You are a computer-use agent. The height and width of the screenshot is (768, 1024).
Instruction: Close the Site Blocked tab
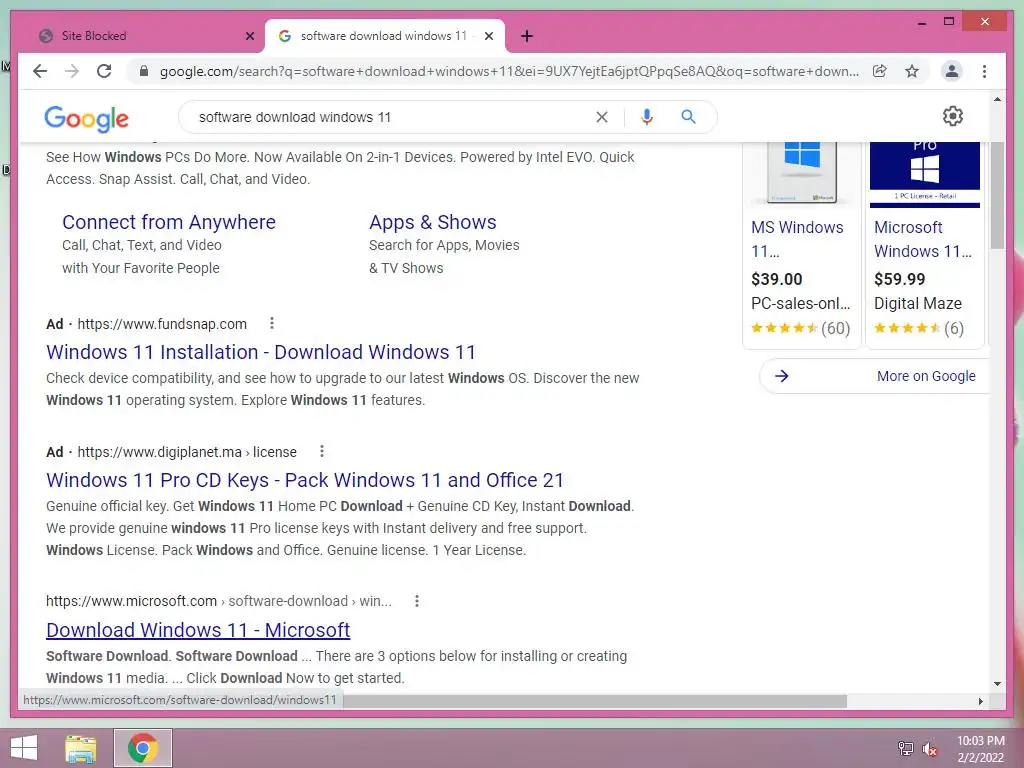(x=249, y=36)
